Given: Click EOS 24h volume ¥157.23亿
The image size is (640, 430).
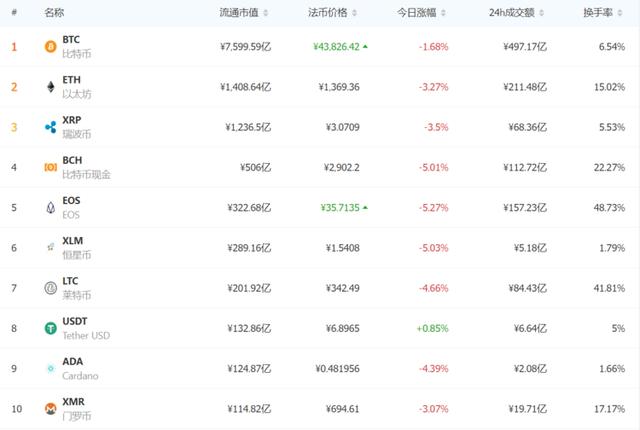Looking at the screenshot, I should 525,208.
